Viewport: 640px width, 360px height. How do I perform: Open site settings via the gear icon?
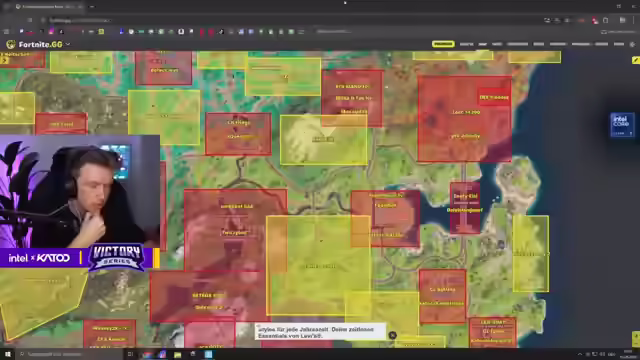point(632,44)
